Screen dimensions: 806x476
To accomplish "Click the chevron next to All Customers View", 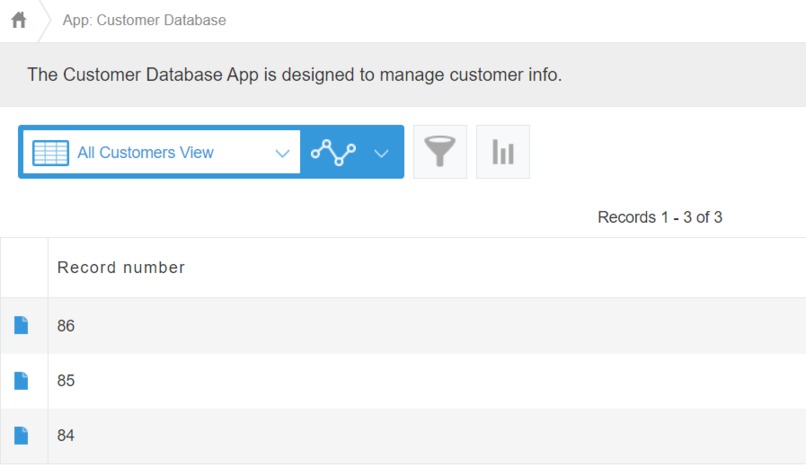I will [282, 153].
